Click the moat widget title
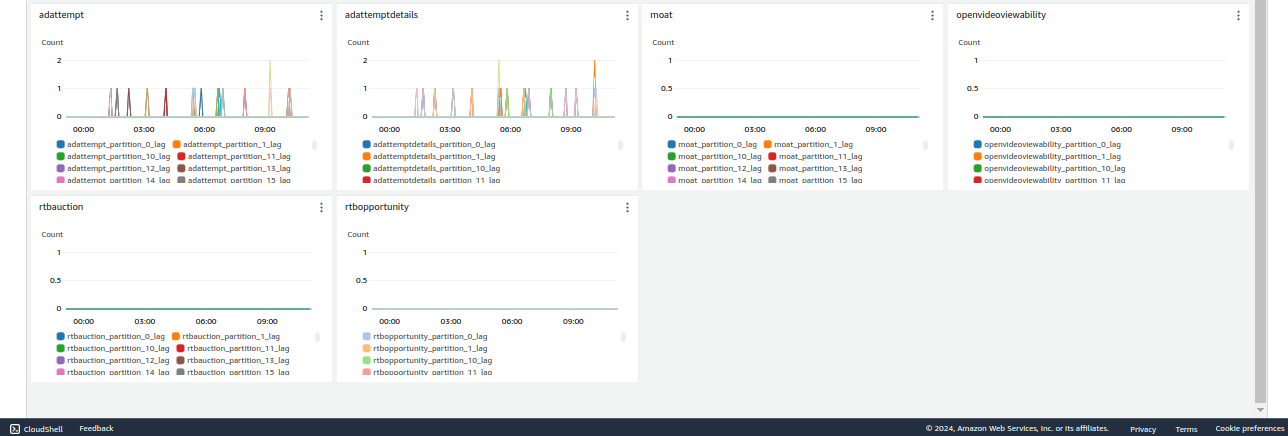 (x=661, y=15)
